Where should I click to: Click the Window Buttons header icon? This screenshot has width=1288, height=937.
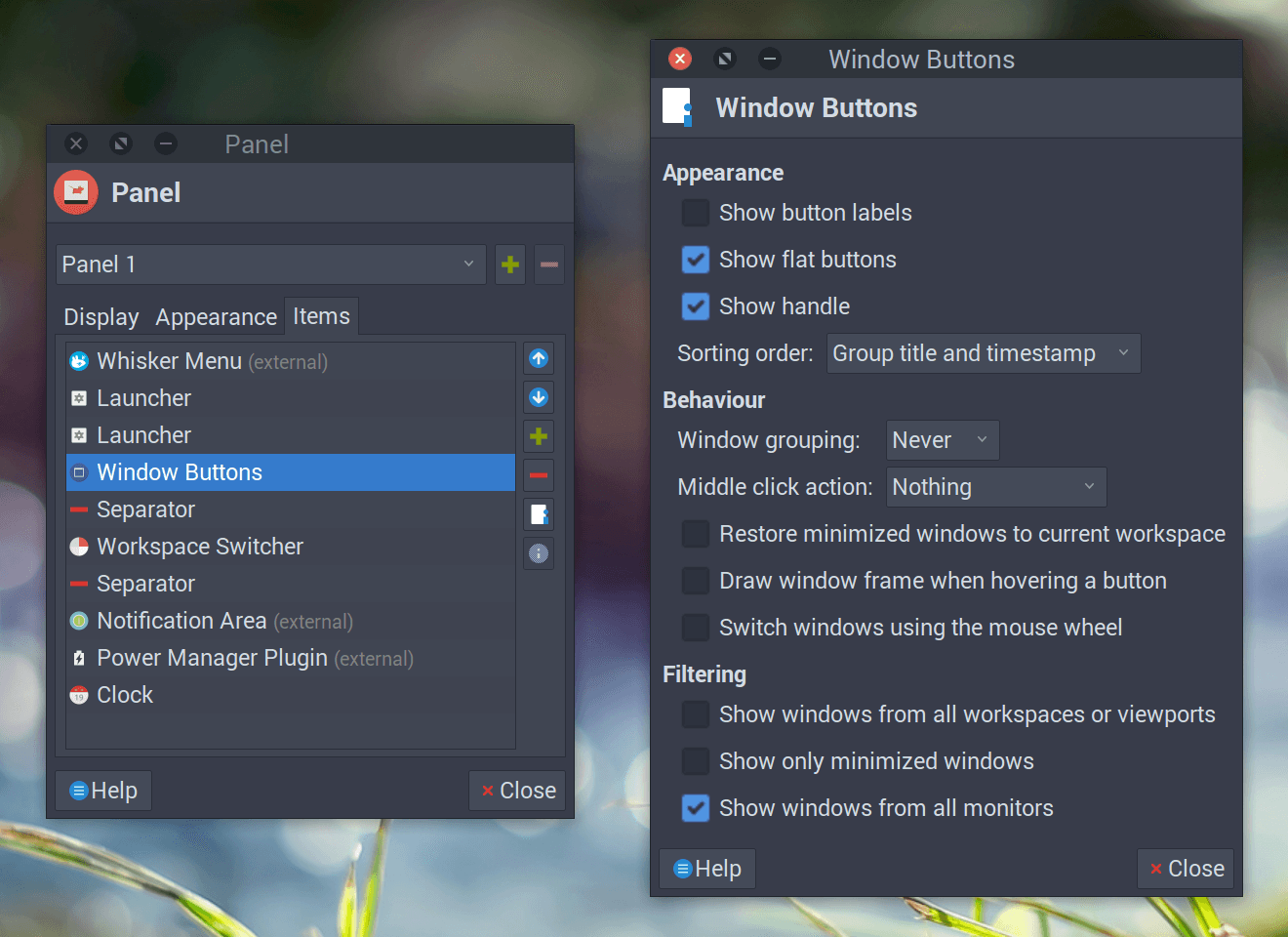click(677, 107)
